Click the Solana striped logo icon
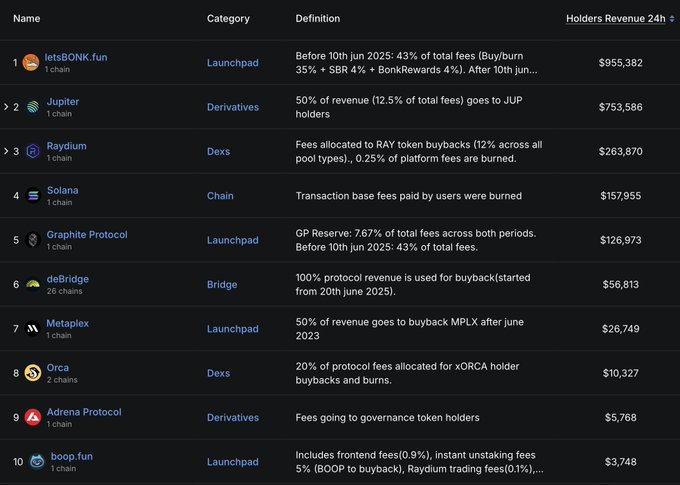Image resolution: width=680 pixels, height=485 pixels. [x=33, y=196]
